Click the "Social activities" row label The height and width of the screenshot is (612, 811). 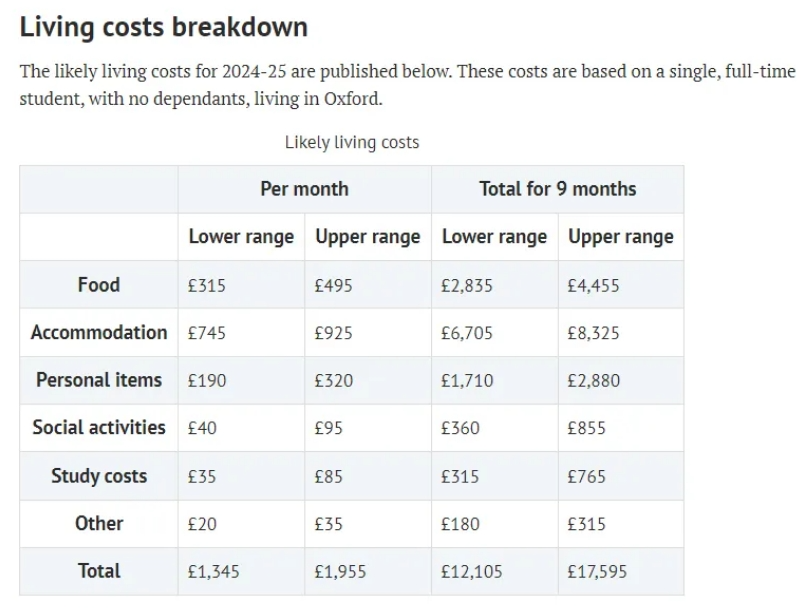(x=98, y=428)
